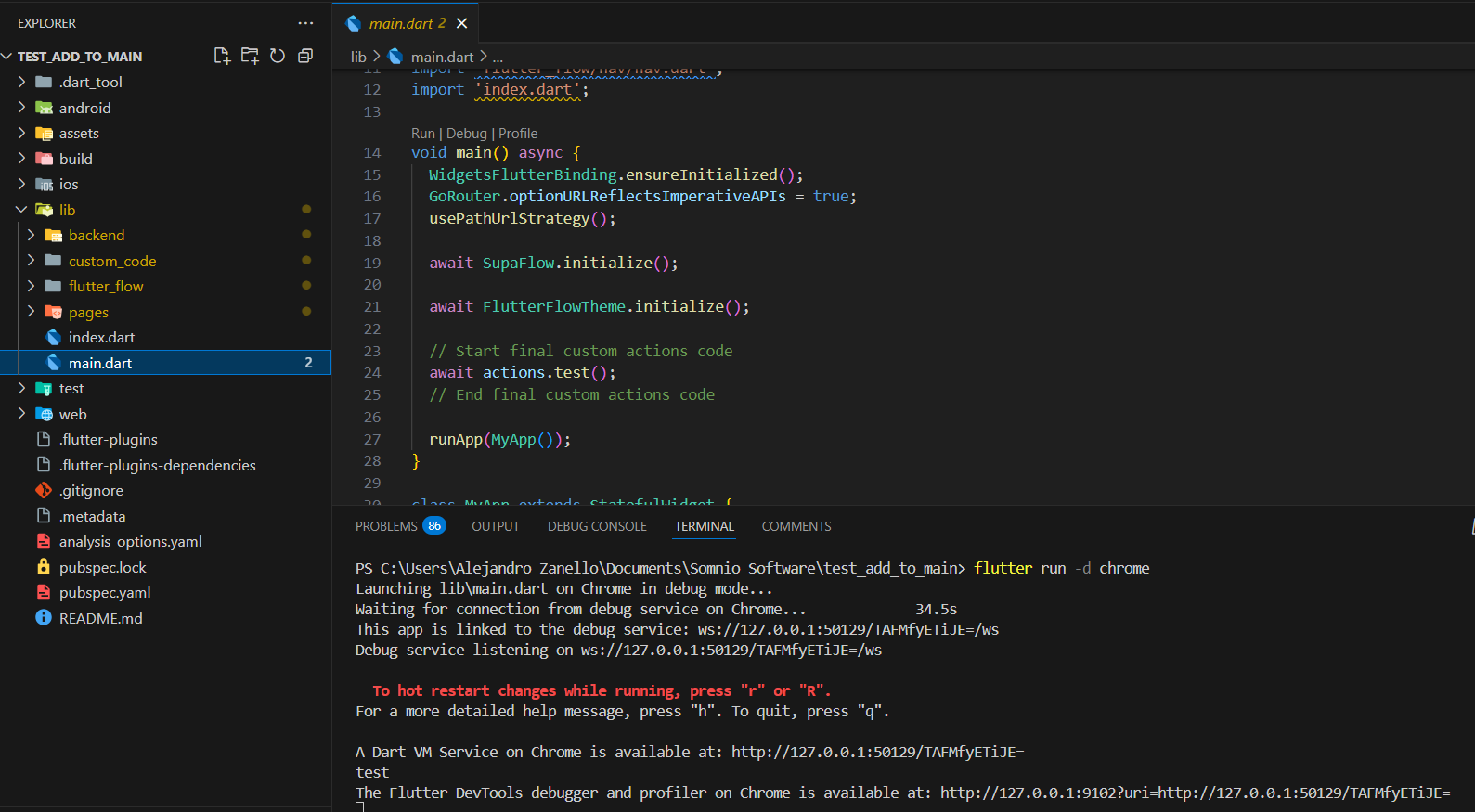
Task: Expand the build folder chevron
Action: point(21,159)
